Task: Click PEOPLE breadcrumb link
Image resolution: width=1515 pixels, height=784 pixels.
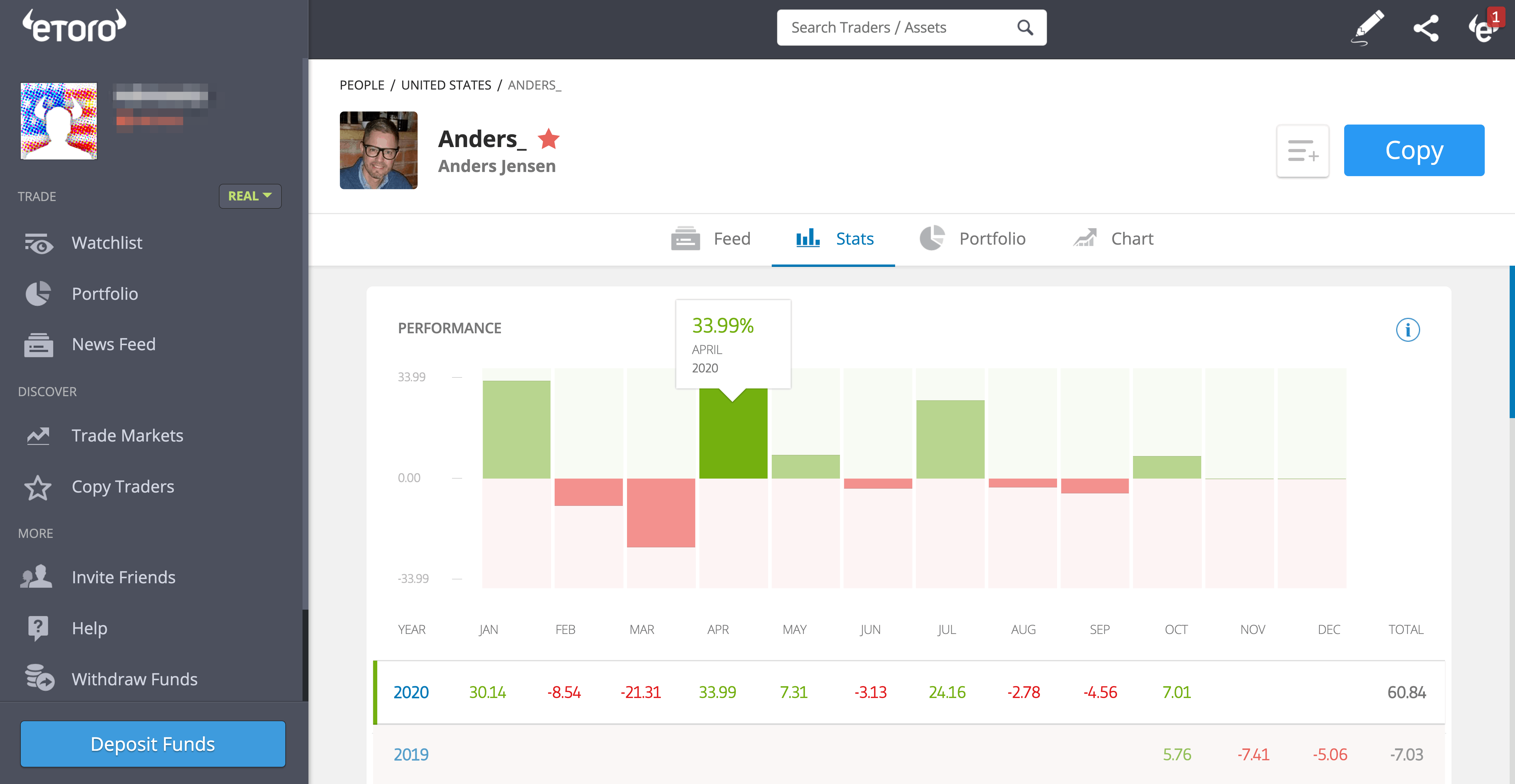Action: [362, 85]
